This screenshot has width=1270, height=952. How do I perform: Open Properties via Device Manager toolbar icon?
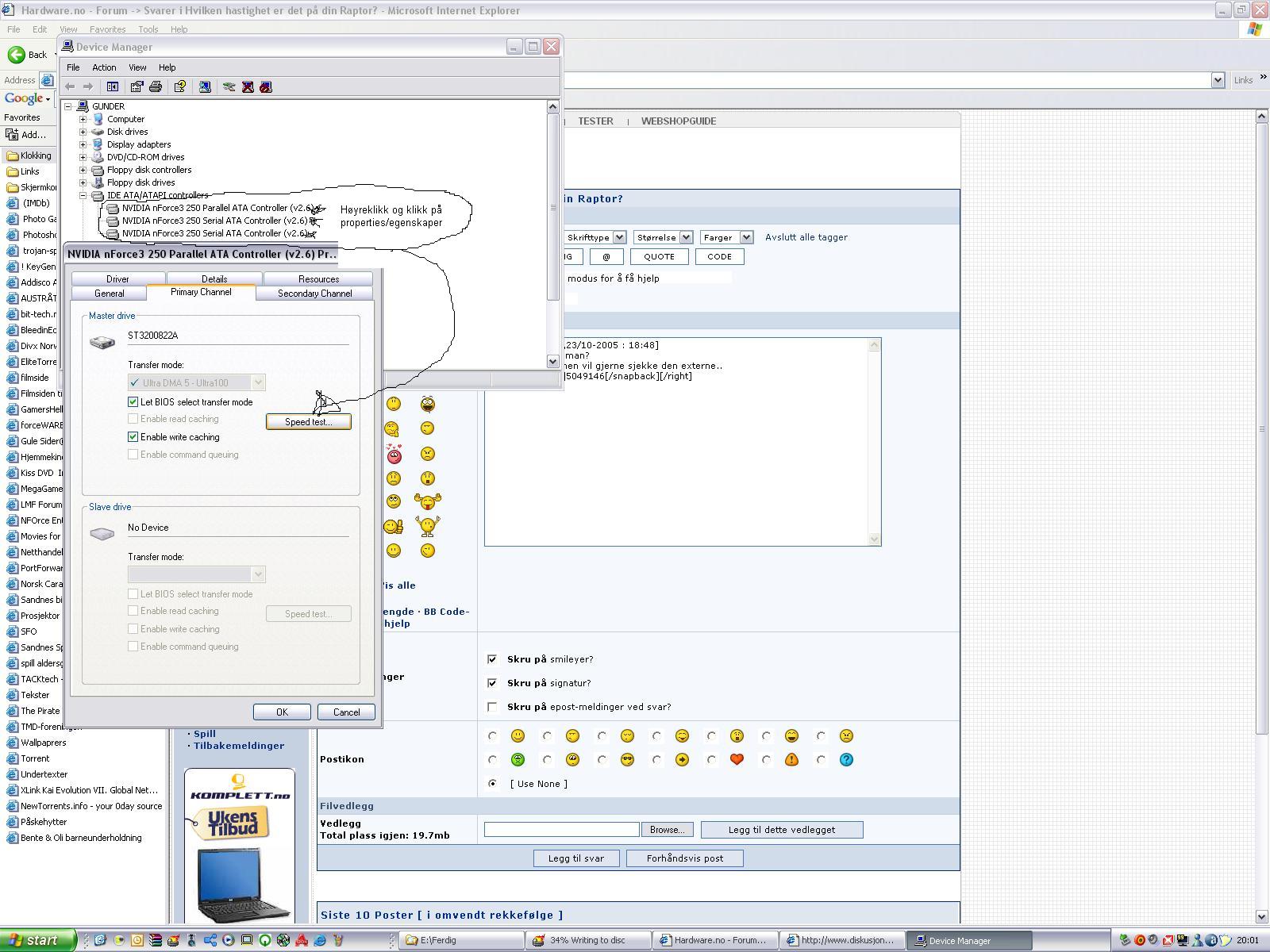point(137,86)
